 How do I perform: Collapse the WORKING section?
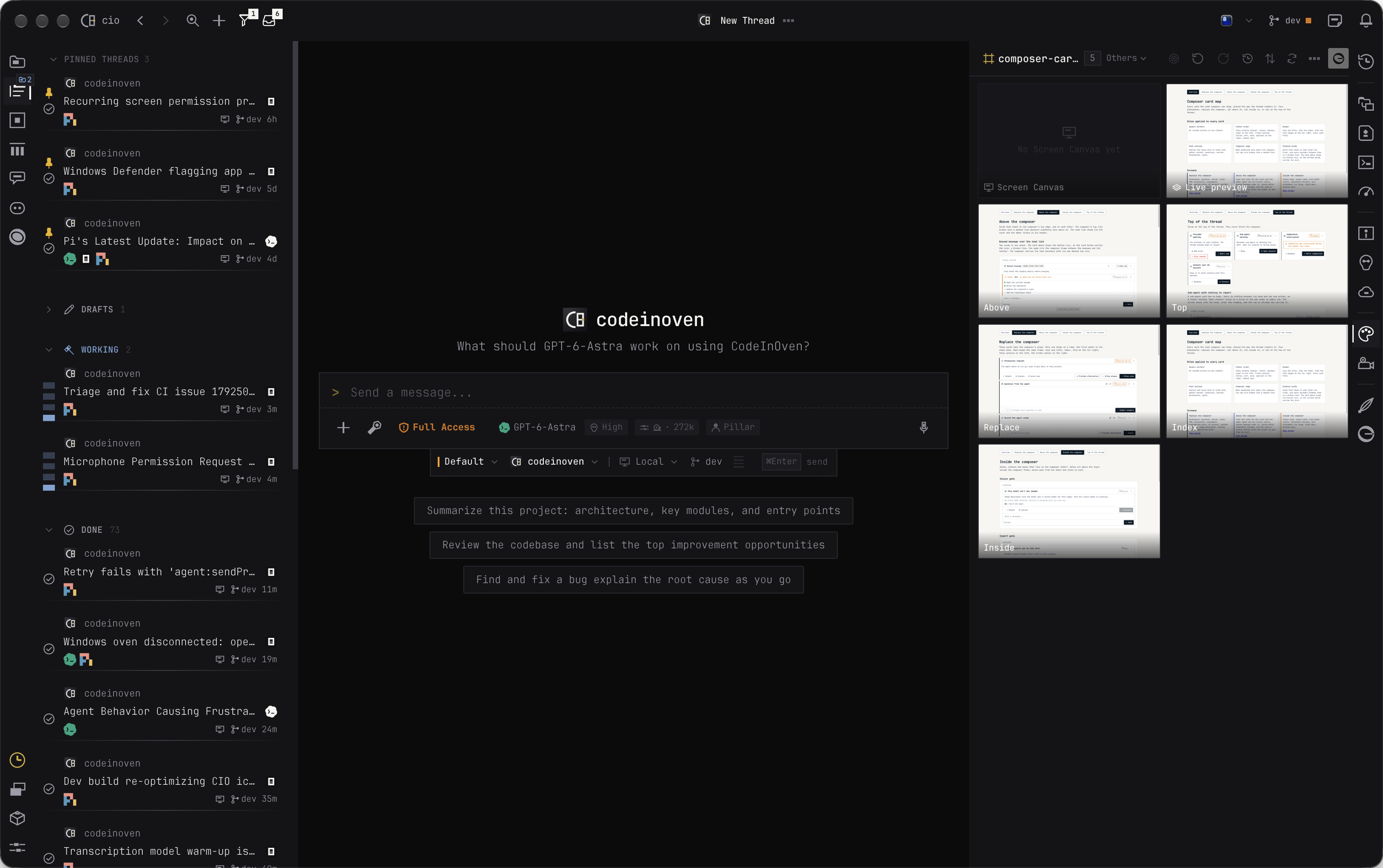click(49, 349)
